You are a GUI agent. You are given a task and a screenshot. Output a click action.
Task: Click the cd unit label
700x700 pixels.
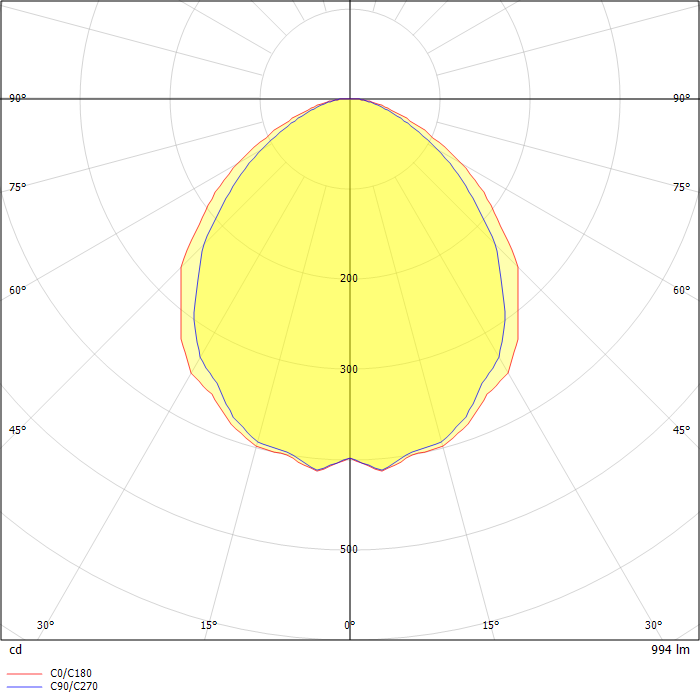16,650
